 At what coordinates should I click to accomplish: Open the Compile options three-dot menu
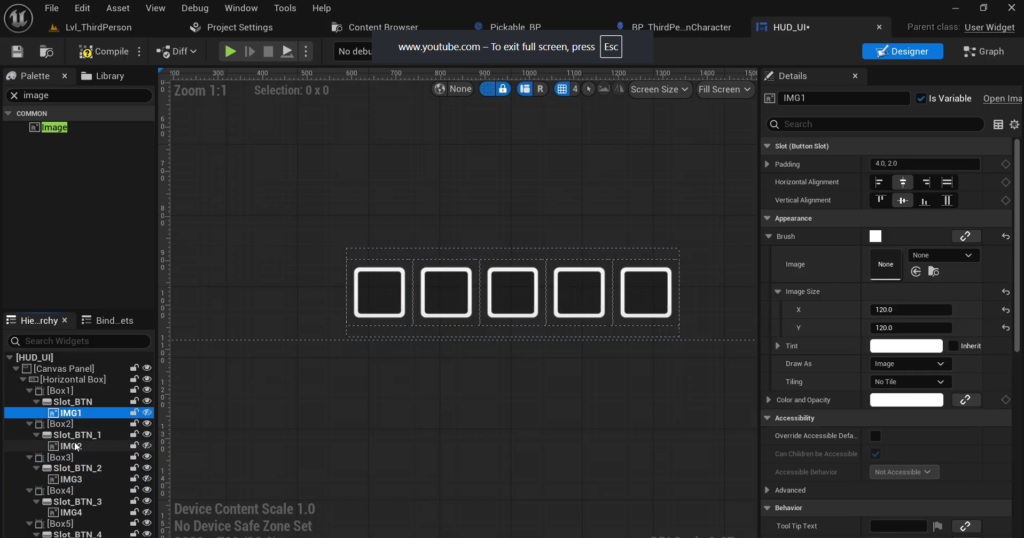139,51
